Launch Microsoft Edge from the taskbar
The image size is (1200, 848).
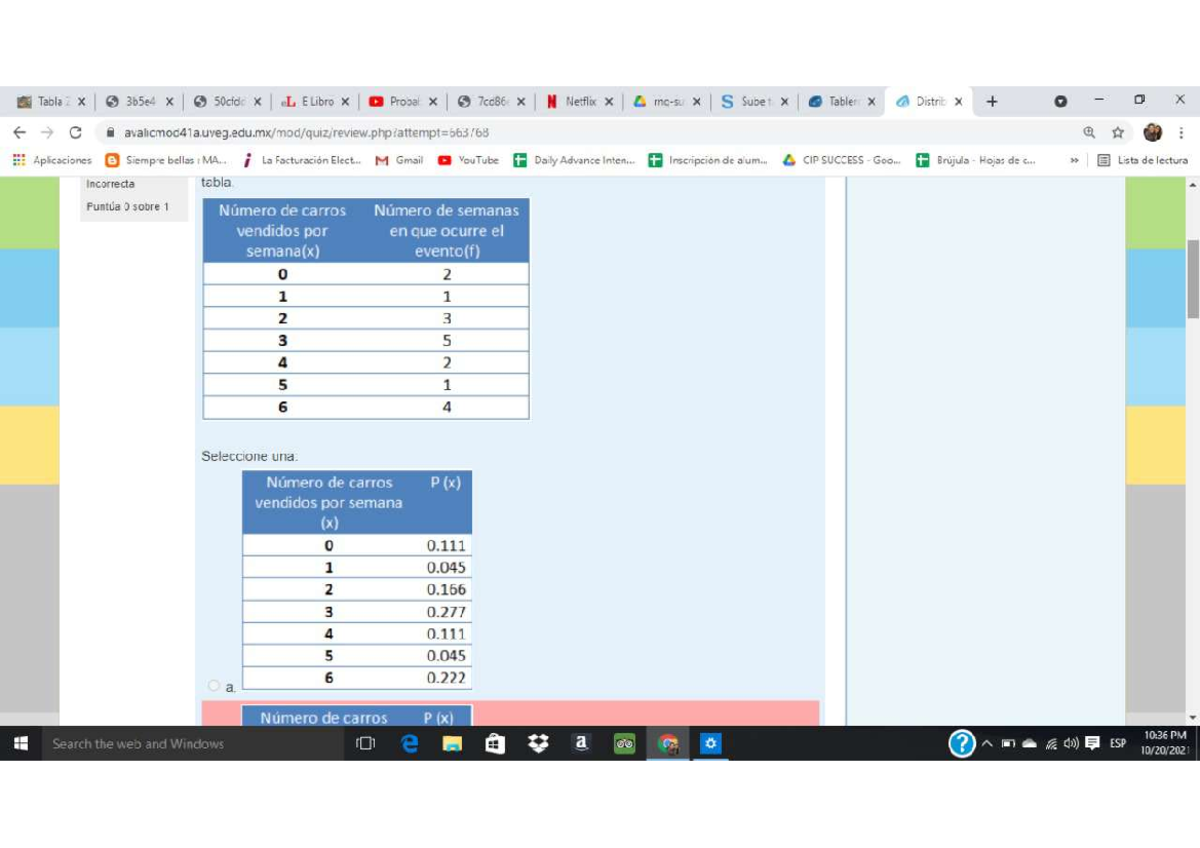click(409, 744)
